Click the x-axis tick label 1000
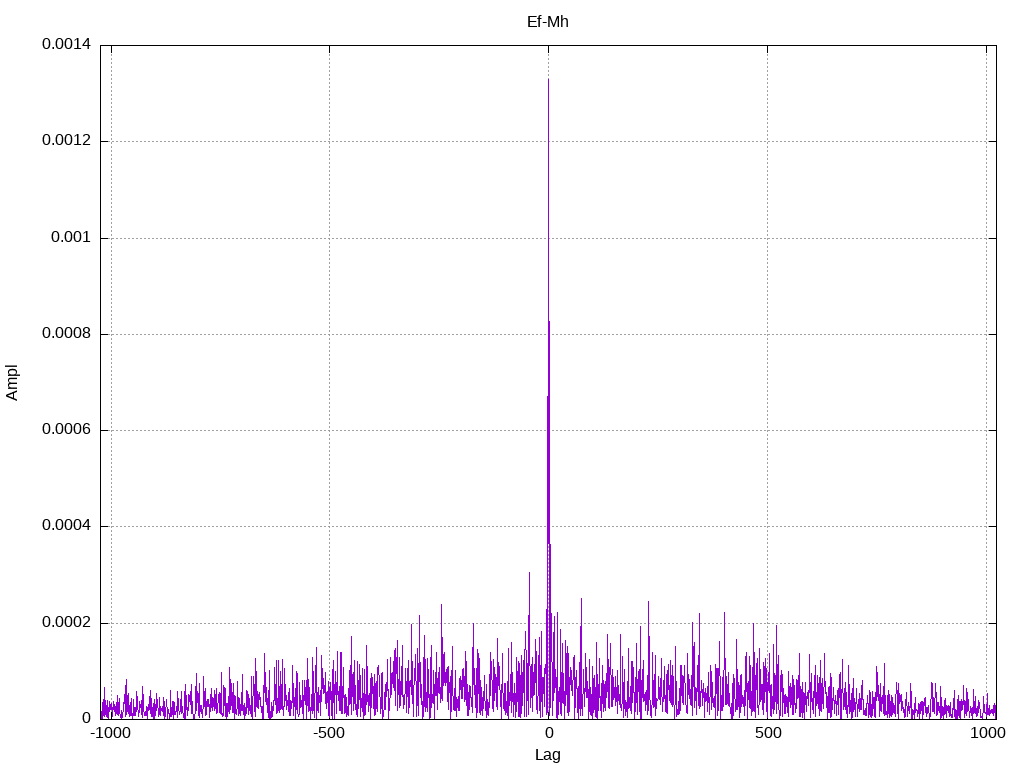1024x768 pixels. 987,733
